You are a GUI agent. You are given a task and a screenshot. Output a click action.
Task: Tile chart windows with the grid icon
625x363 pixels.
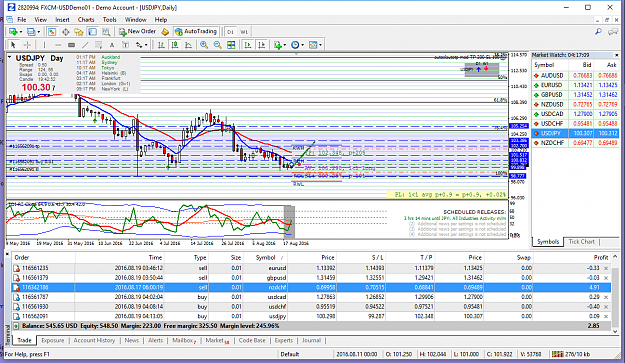(x=231, y=45)
